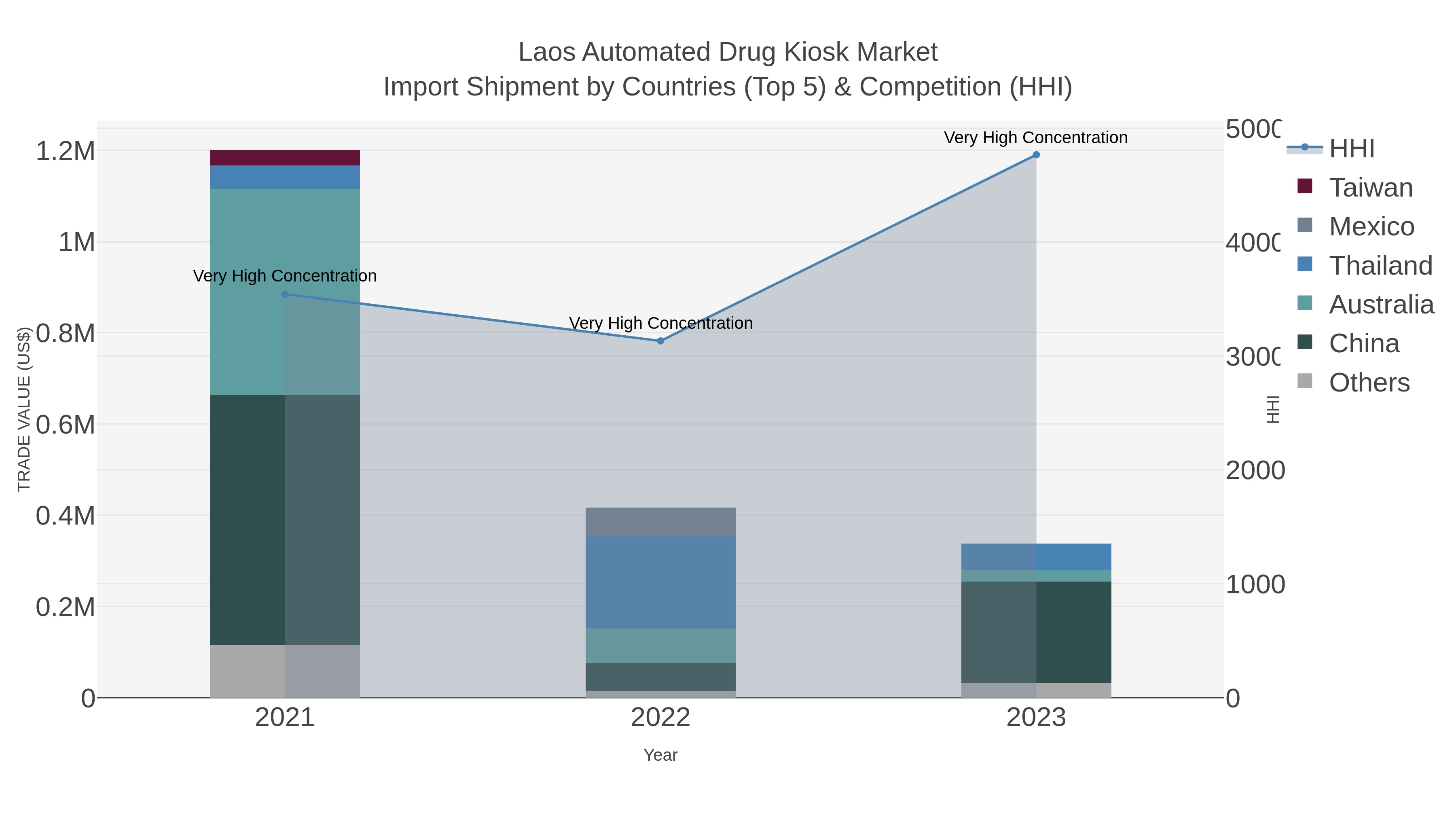Click the Others segment of the 2023 bar
The image size is (1456, 819).
[1036, 690]
